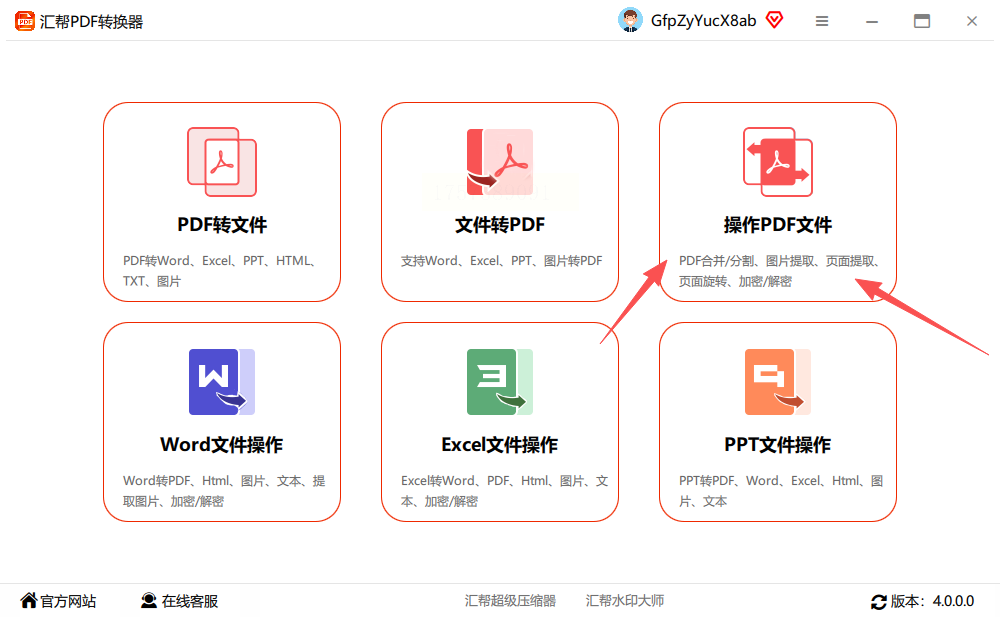The width and height of the screenshot is (1000, 617).
Task: Click the customer service headset icon
Action: click(149, 600)
